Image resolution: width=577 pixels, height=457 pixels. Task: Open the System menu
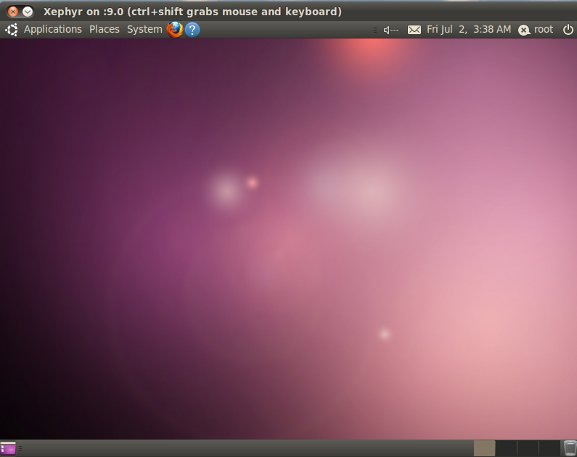pos(144,29)
